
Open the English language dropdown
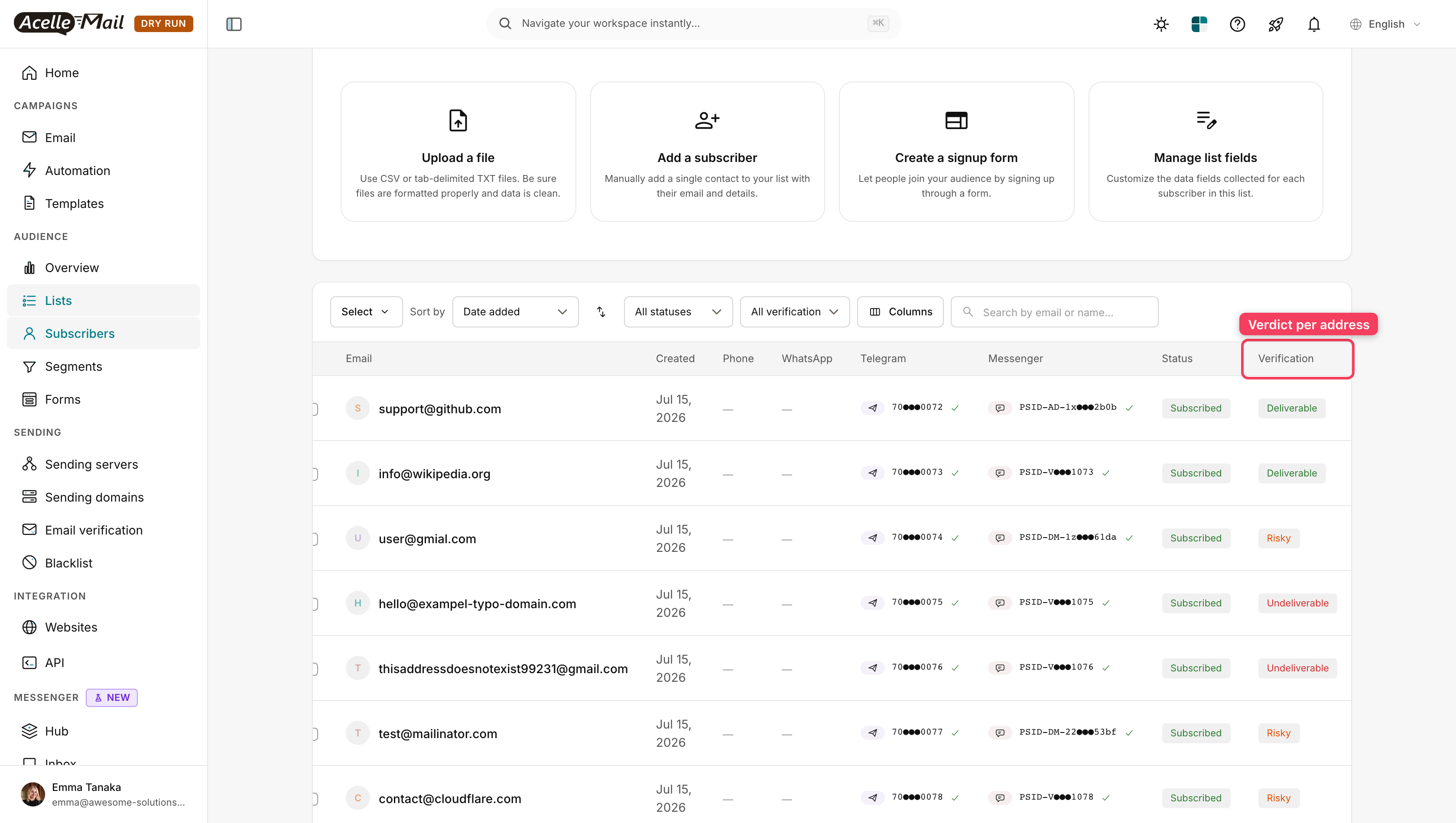[1385, 24]
